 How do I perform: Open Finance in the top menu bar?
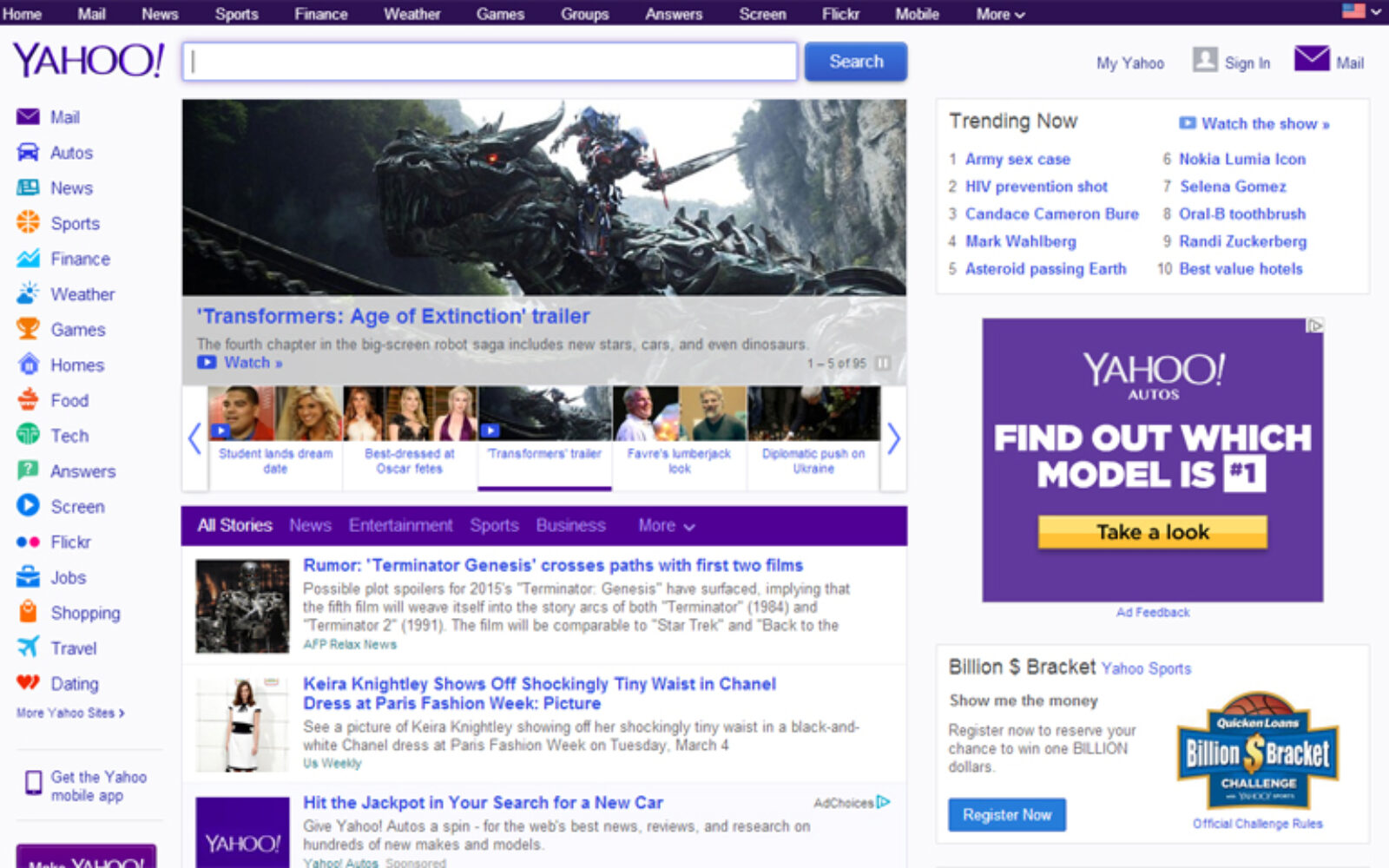[320, 14]
